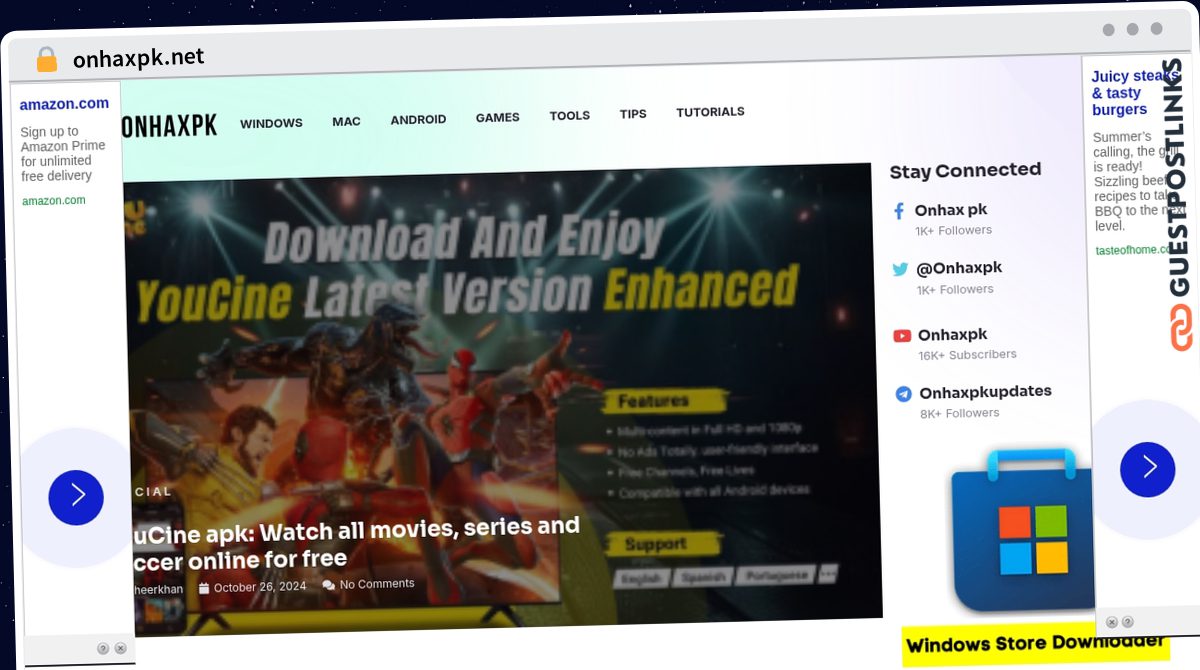Go to the TUTORIALS menu item
Viewport: 1200px width, 670px height.
pyautogui.click(x=710, y=112)
